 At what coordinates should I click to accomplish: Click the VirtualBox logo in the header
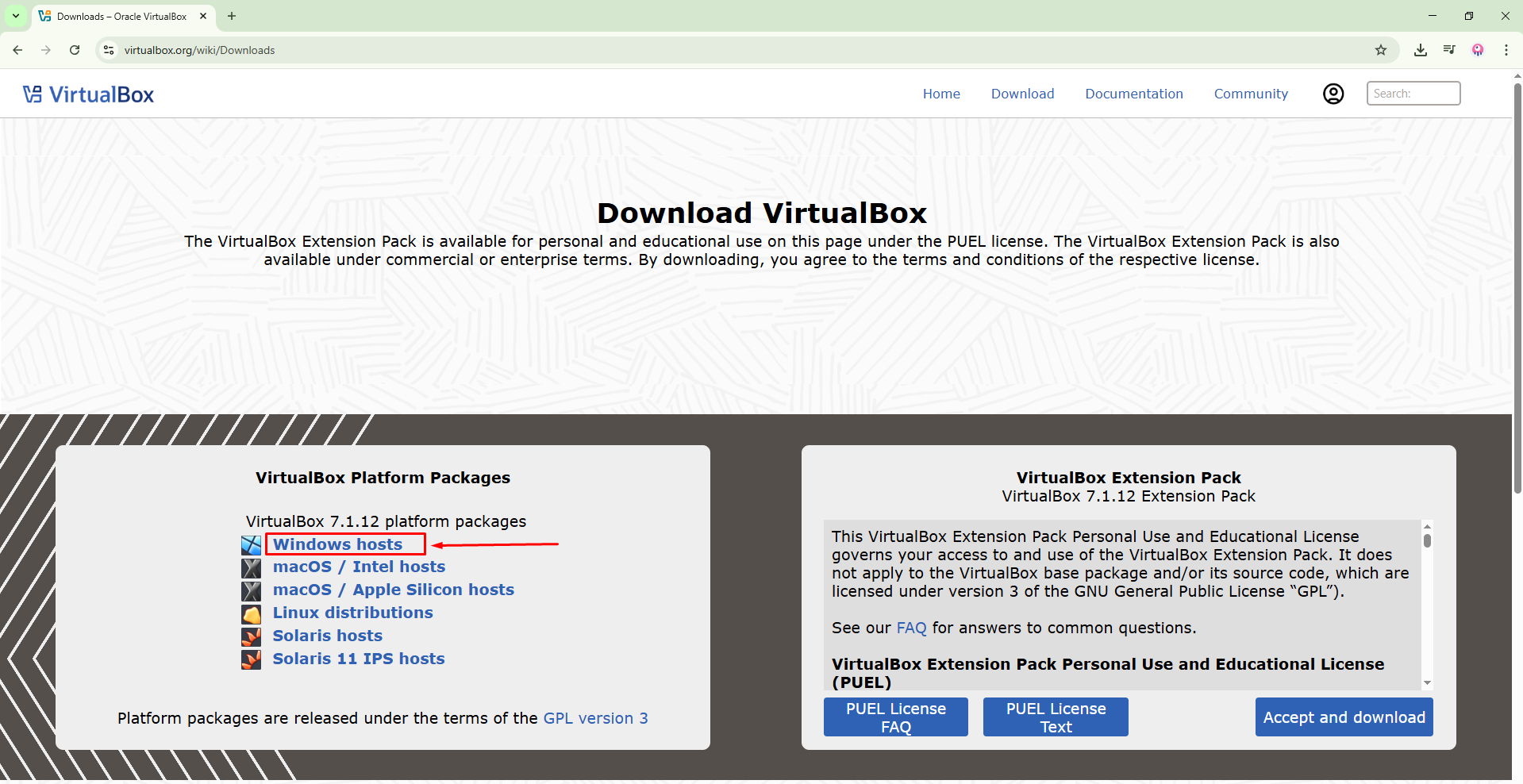[88, 94]
